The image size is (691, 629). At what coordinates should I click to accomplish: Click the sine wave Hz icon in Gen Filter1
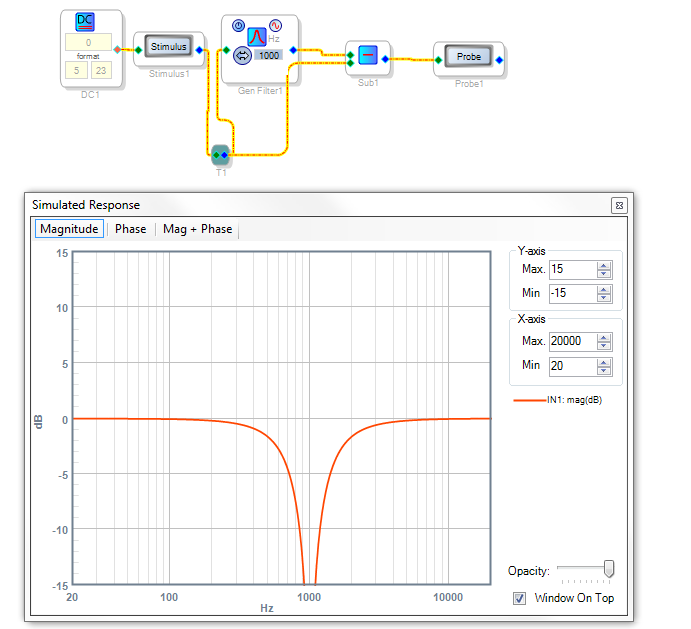(275, 26)
